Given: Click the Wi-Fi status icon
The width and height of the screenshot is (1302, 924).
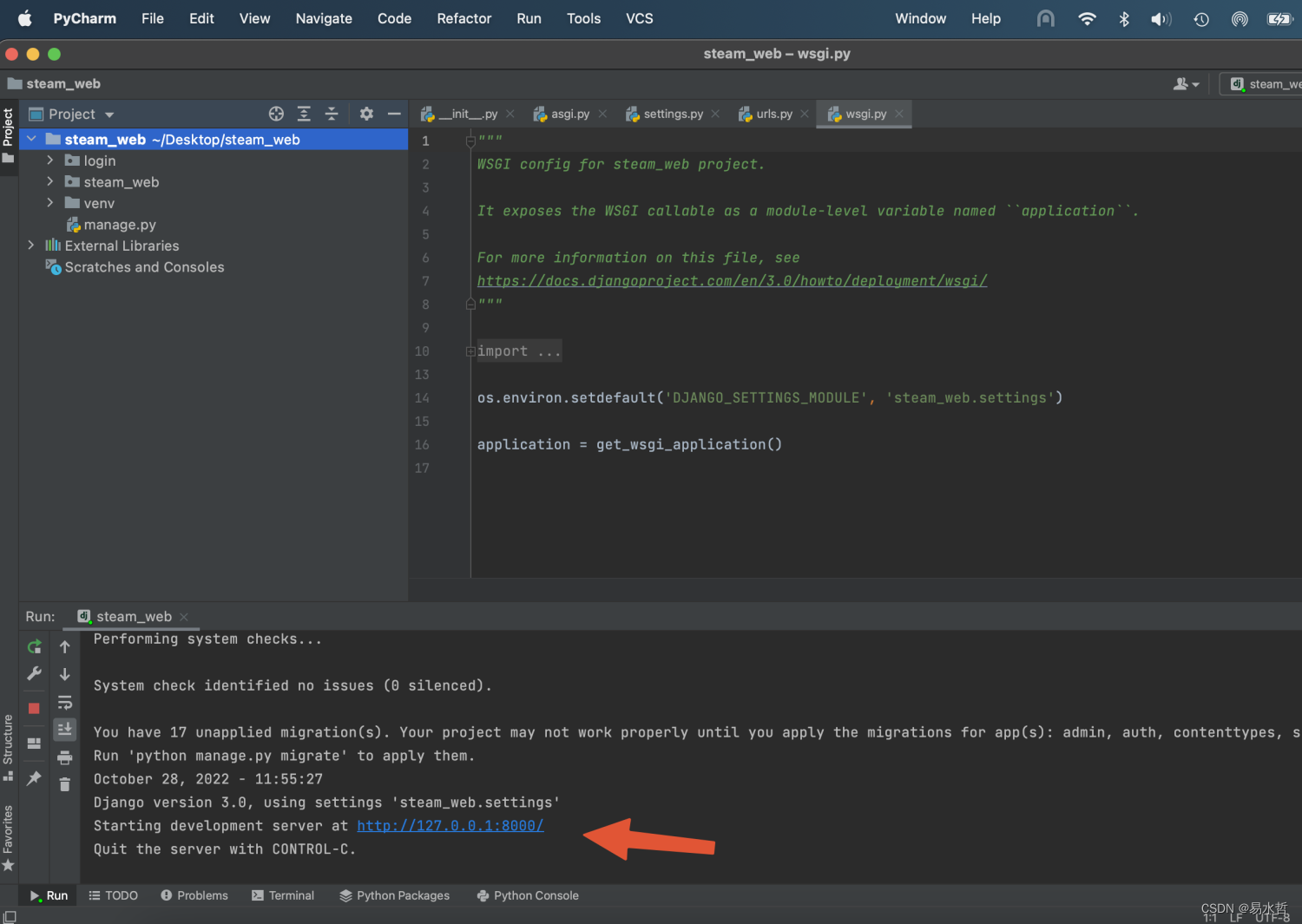Looking at the screenshot, I should tap(1087, 18).
